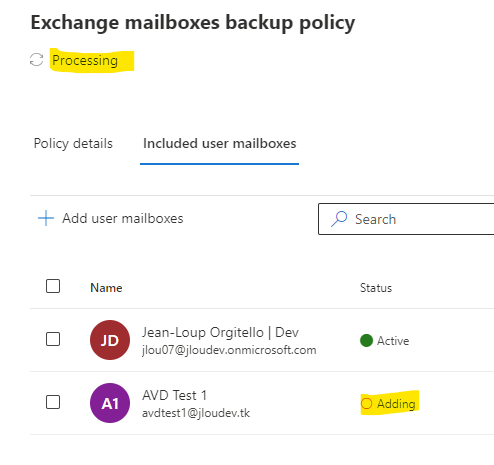The image size is (494, 465).
Task: Click the magnifier icon in Search box
Action: tap(339, 219)
